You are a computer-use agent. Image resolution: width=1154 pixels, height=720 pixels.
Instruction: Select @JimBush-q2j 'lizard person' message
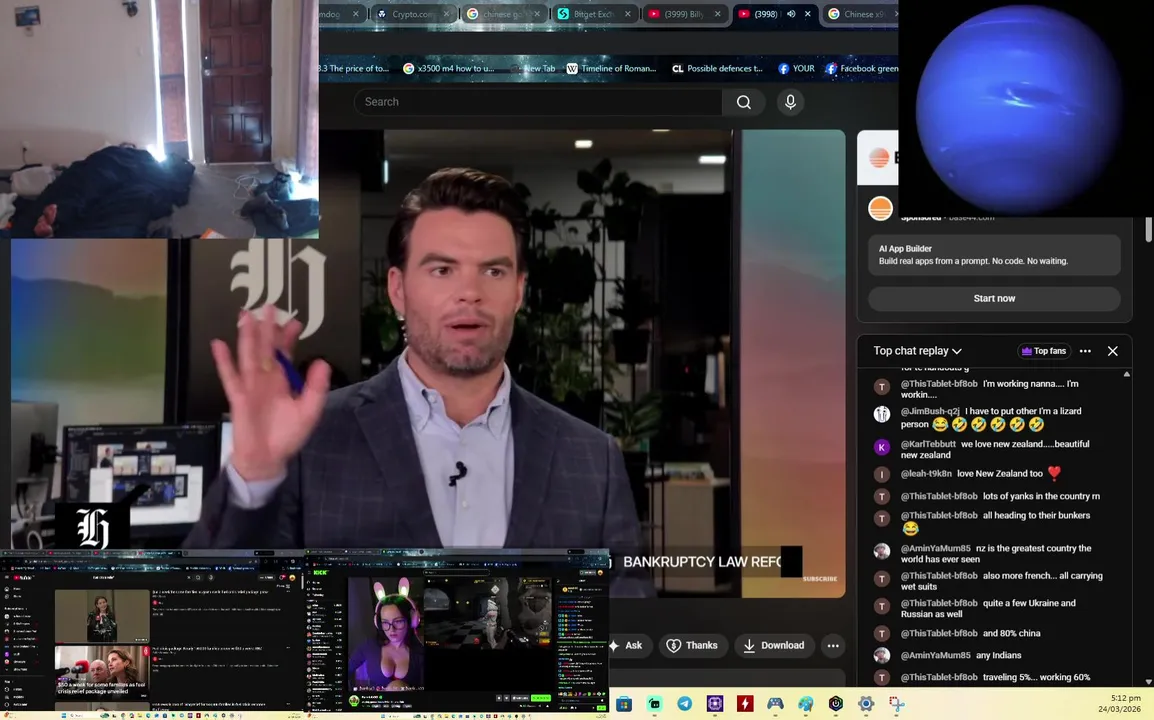point(991,418)
